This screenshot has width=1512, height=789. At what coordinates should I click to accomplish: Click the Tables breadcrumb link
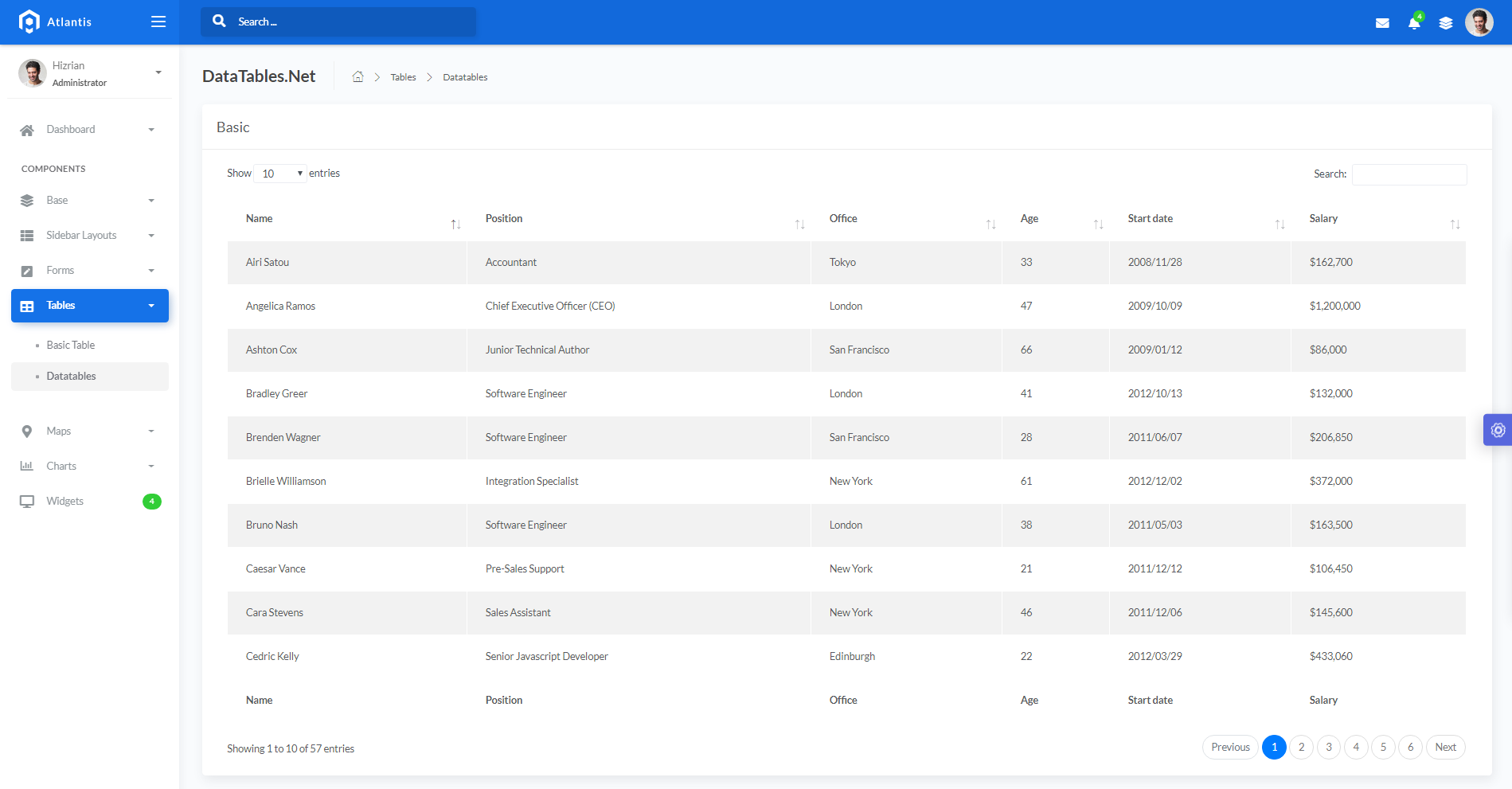(x=403, y=77)
